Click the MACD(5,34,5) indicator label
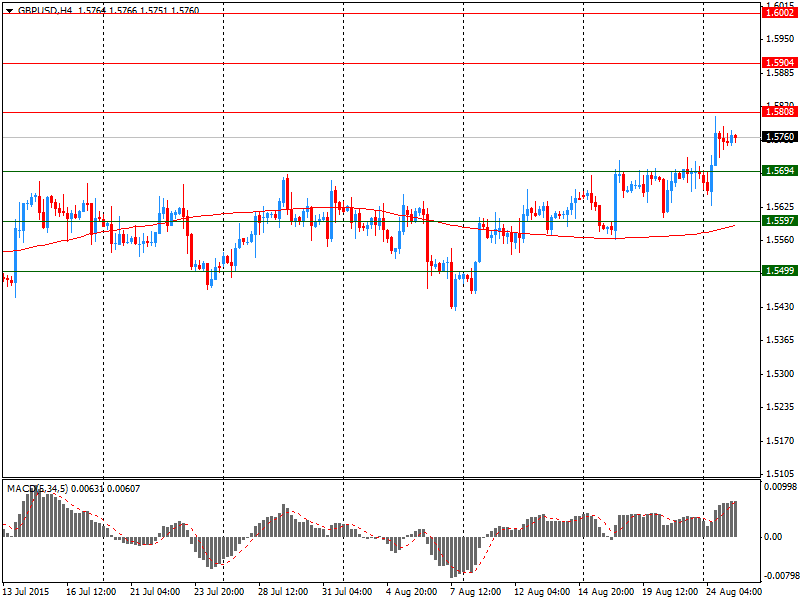This screenshot has height=600, width=800. 37,489
